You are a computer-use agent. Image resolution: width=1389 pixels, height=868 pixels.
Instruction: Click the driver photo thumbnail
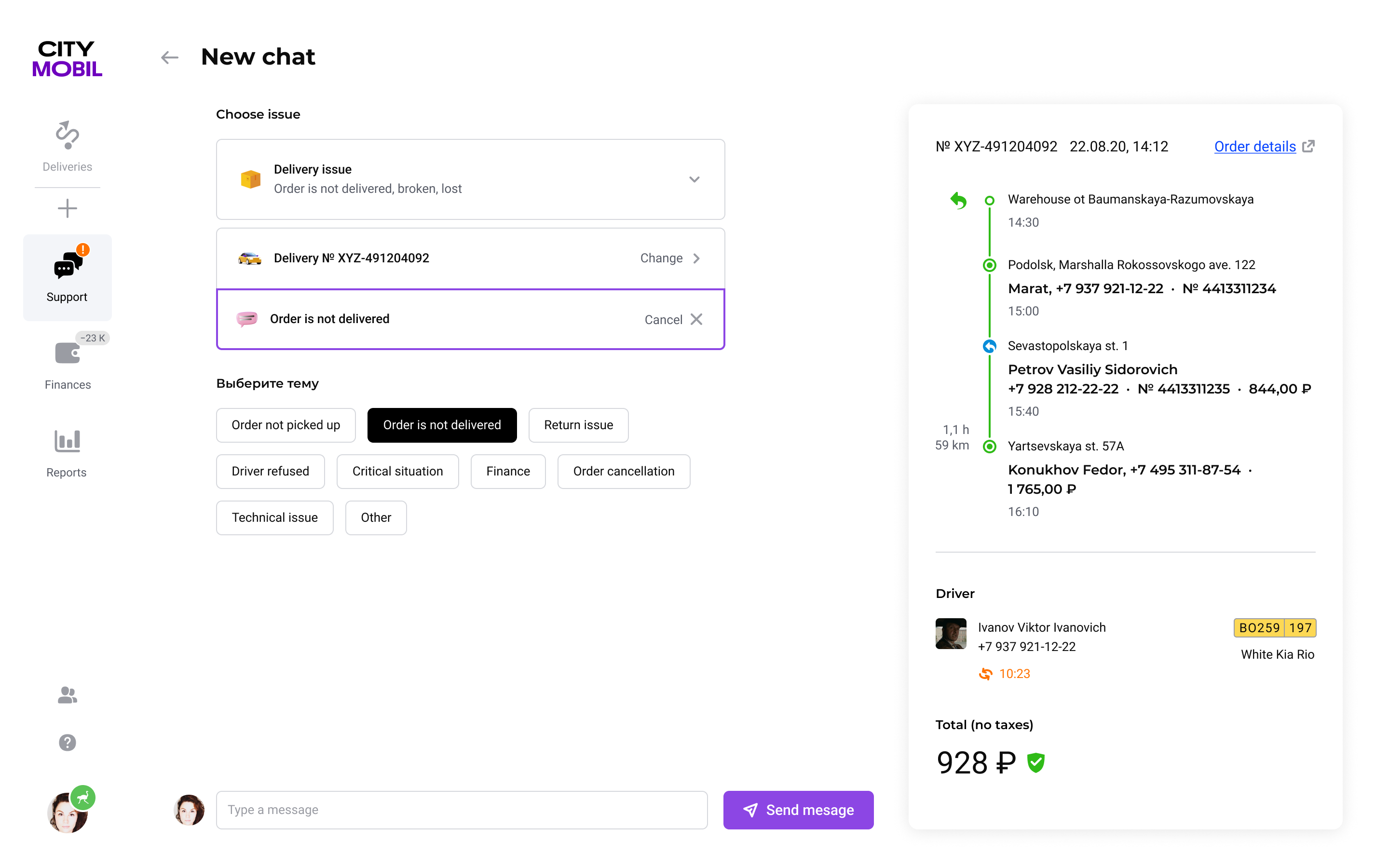[x=951, y=634]
